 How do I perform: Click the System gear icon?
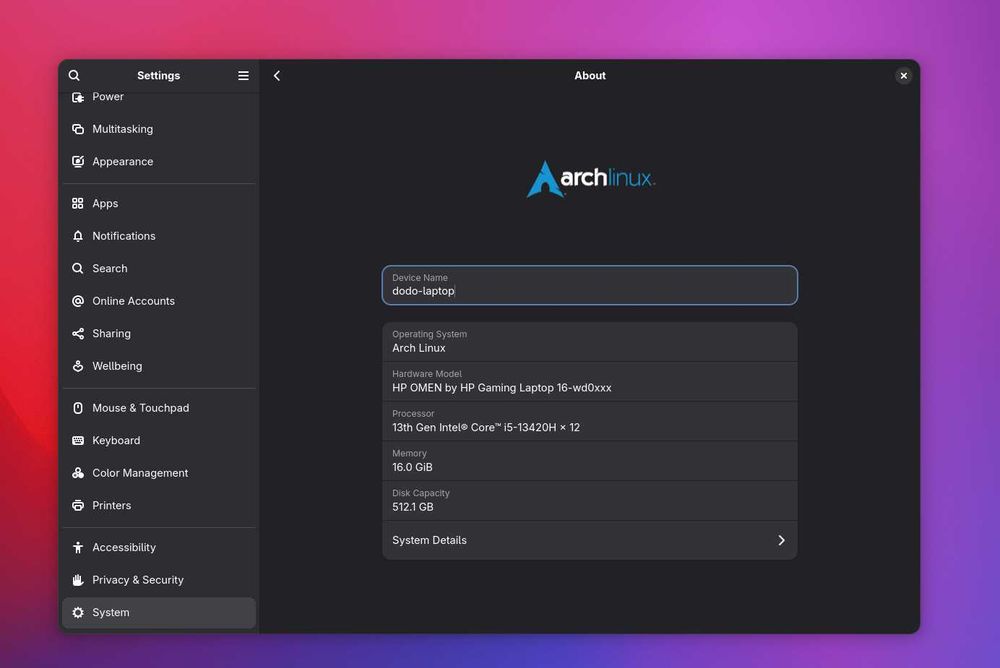pos(78,612)
